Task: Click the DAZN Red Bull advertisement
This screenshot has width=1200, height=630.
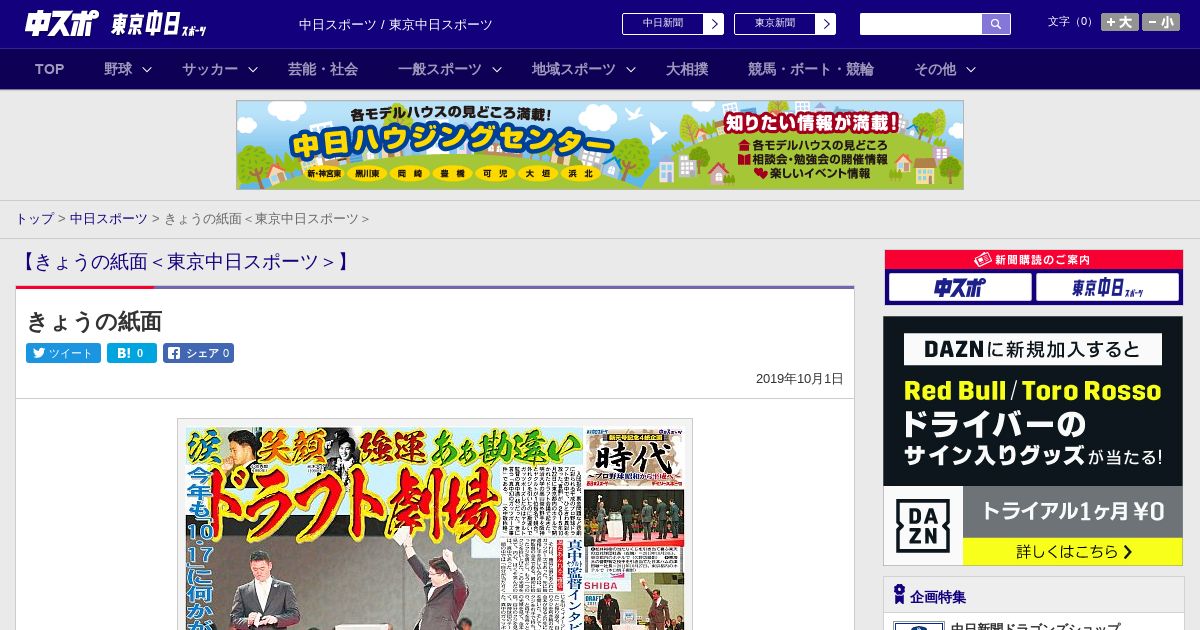Action: pos(1033,441)
